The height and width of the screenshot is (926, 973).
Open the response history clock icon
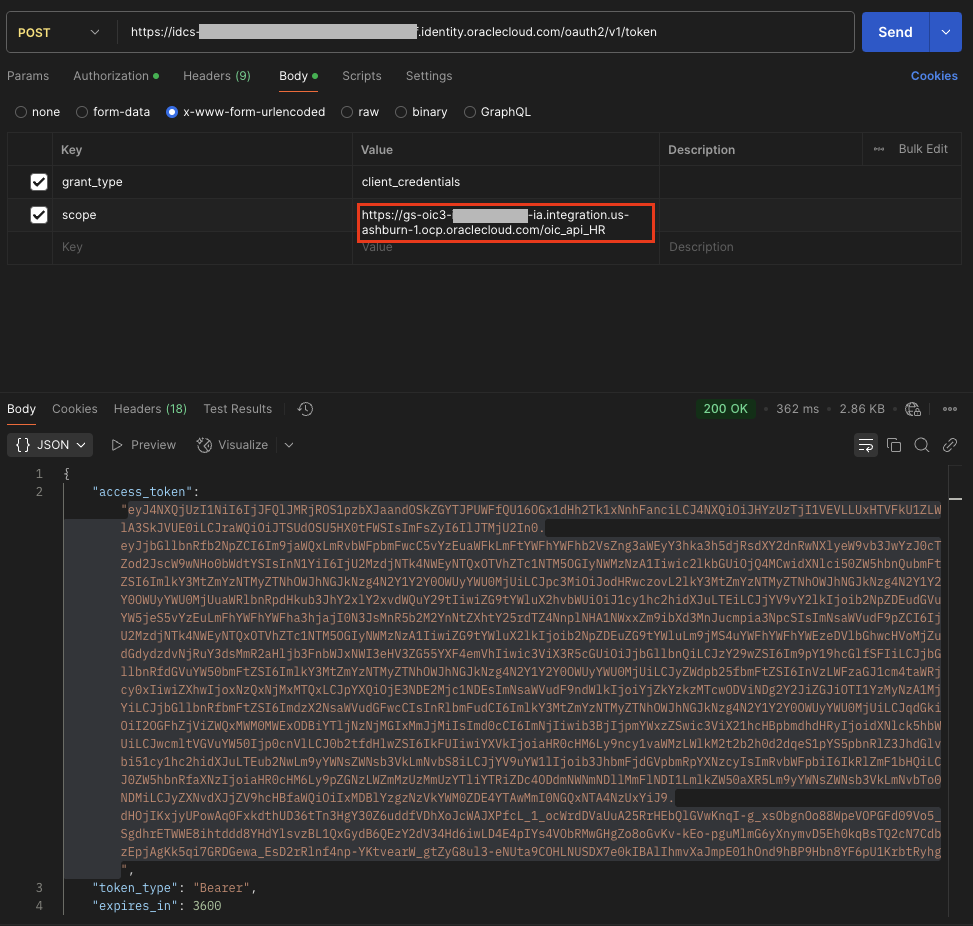(306, 409)
